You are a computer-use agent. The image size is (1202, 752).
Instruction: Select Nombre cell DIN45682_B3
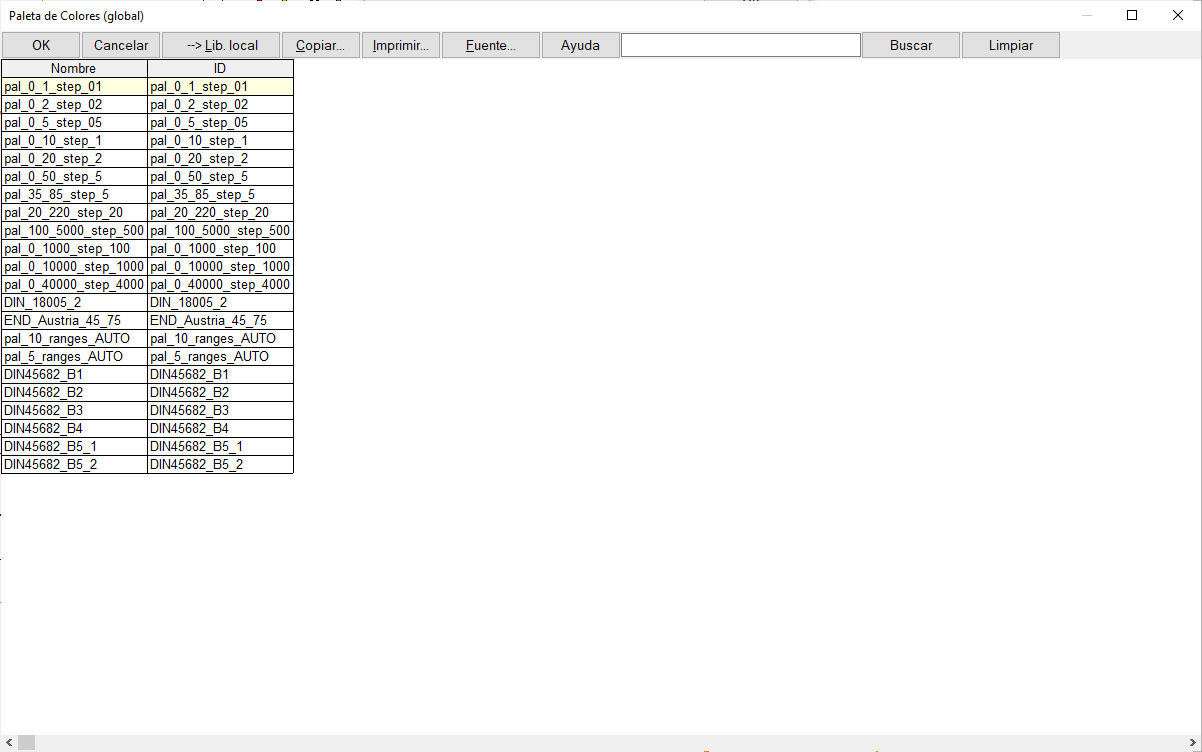click(74, 411)
